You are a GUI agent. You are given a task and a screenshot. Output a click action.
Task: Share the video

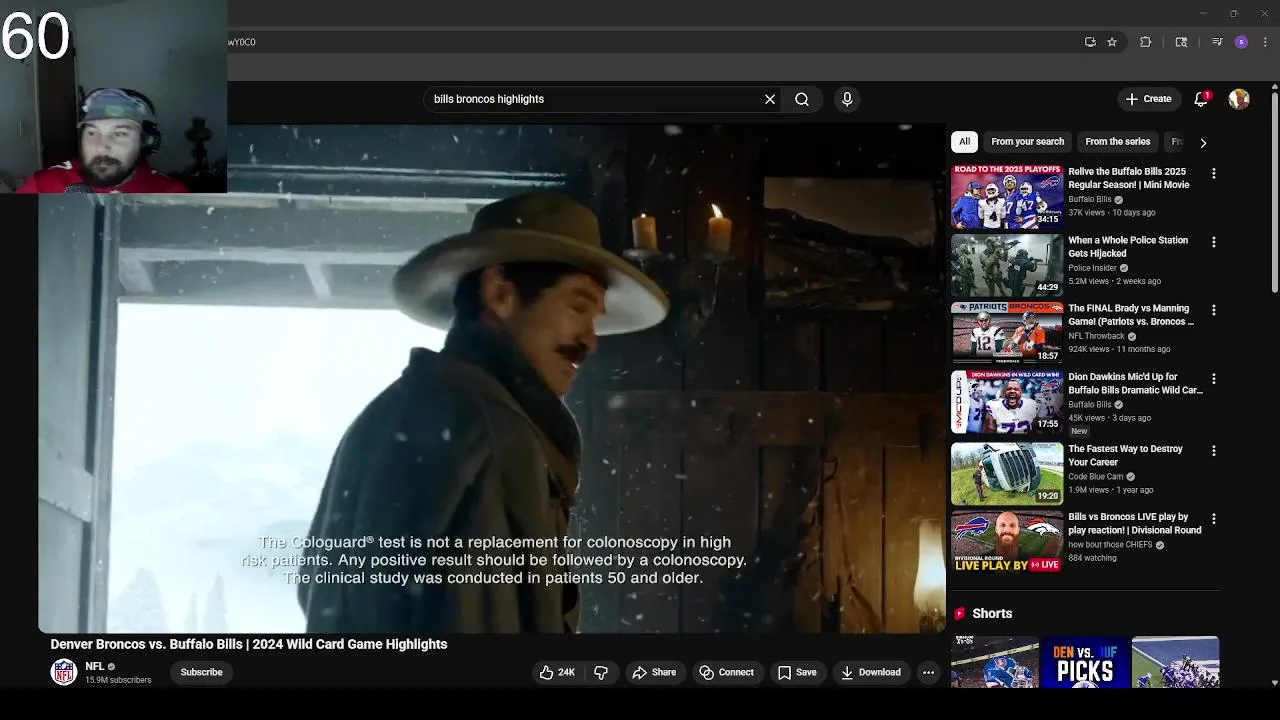pos(654,672)
